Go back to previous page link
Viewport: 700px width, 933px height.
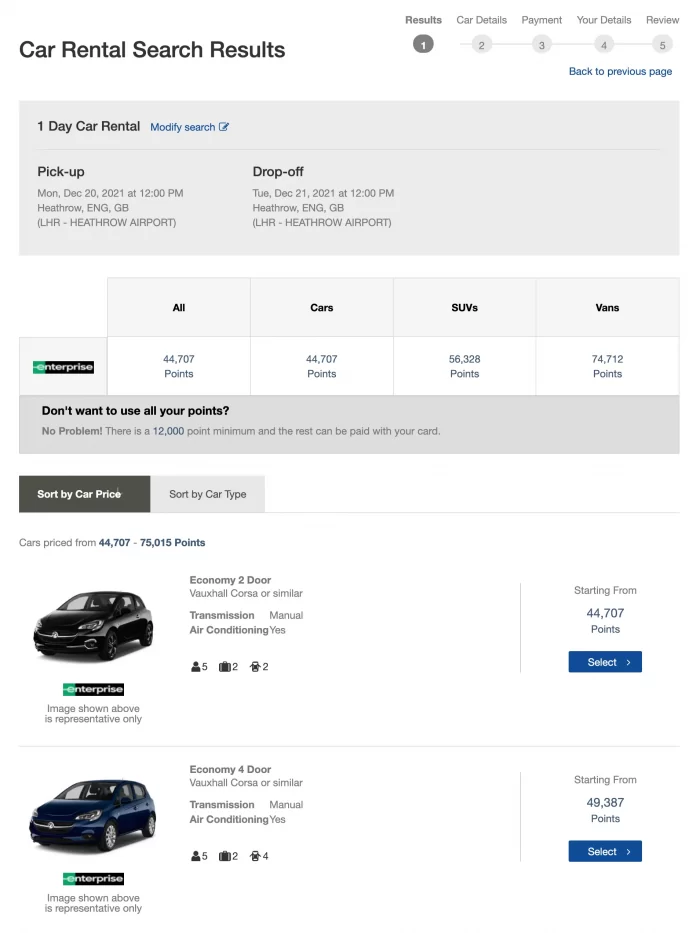(620, 71)
